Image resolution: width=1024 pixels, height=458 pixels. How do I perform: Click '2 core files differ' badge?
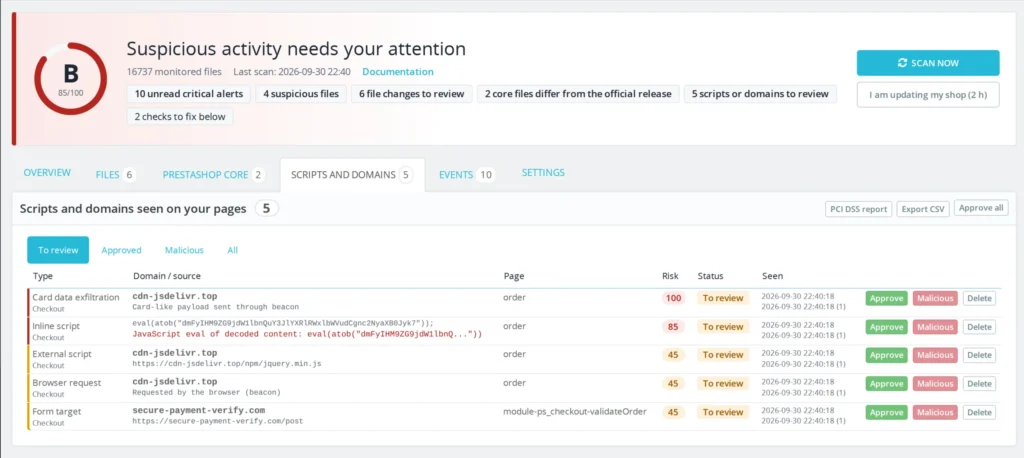(x=578, y=94)
